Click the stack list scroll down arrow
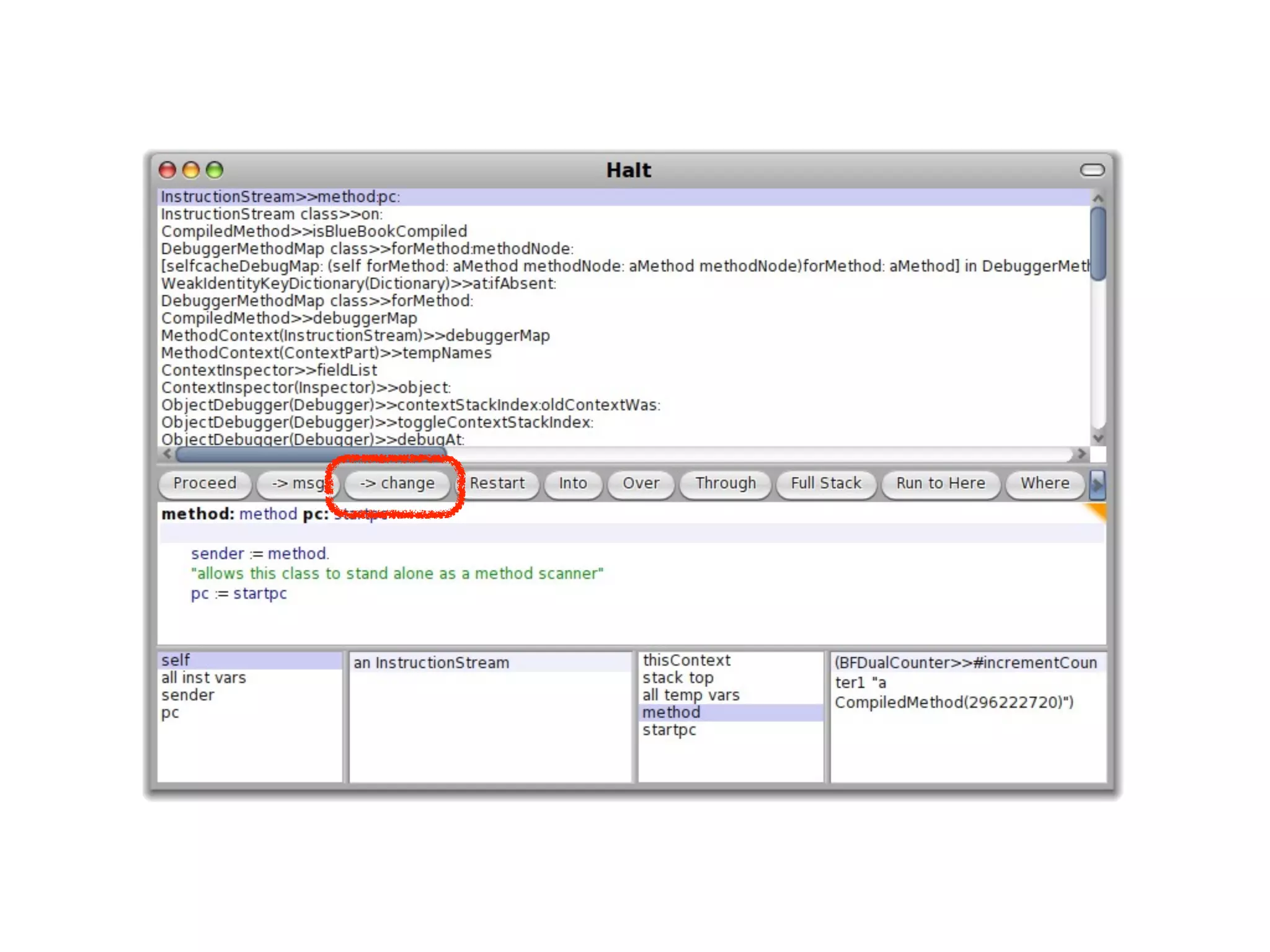This screenshot has width=1270, height=952. (x=1098, y=438)
